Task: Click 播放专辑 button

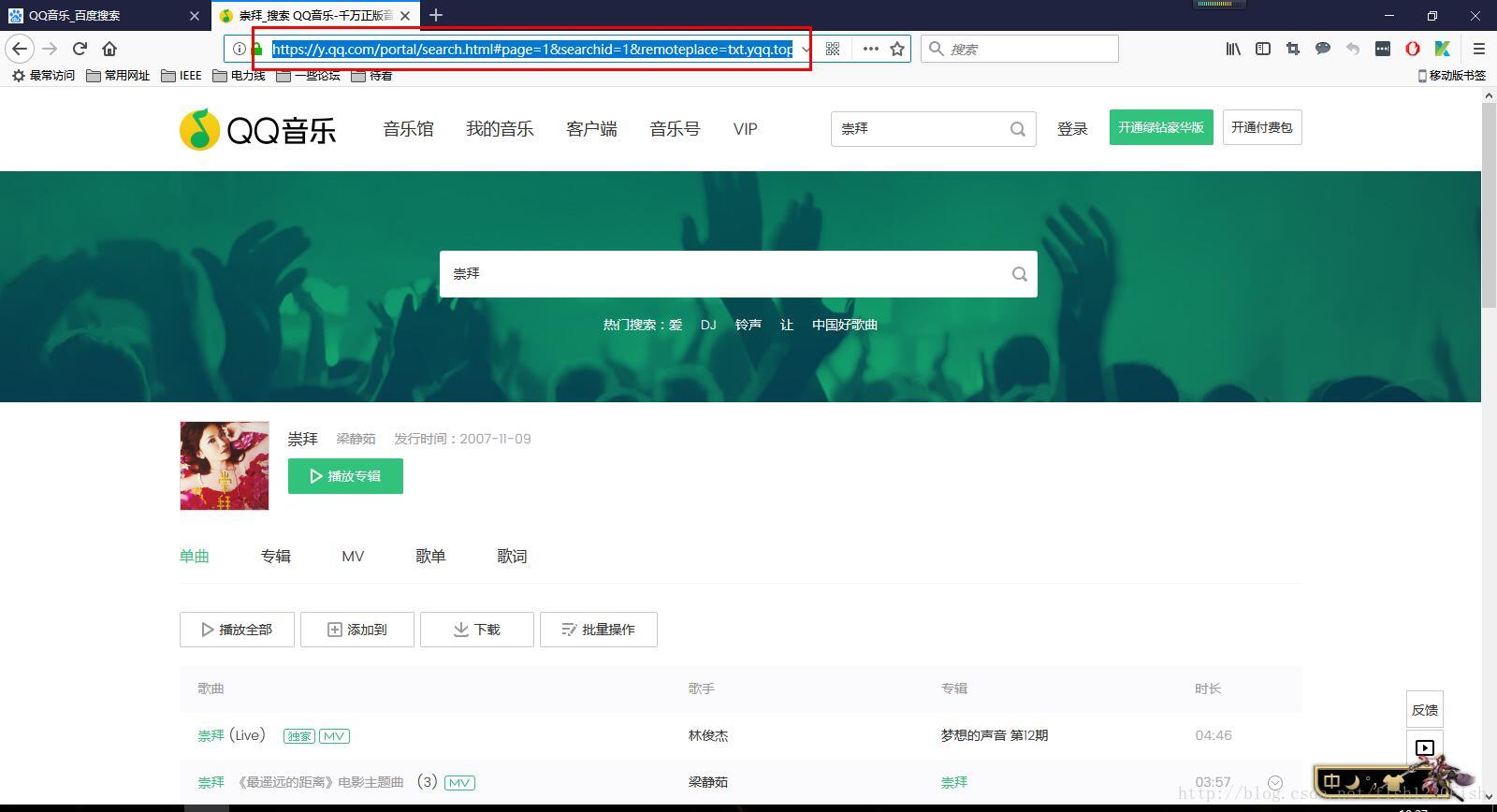Action: (345, 476)
